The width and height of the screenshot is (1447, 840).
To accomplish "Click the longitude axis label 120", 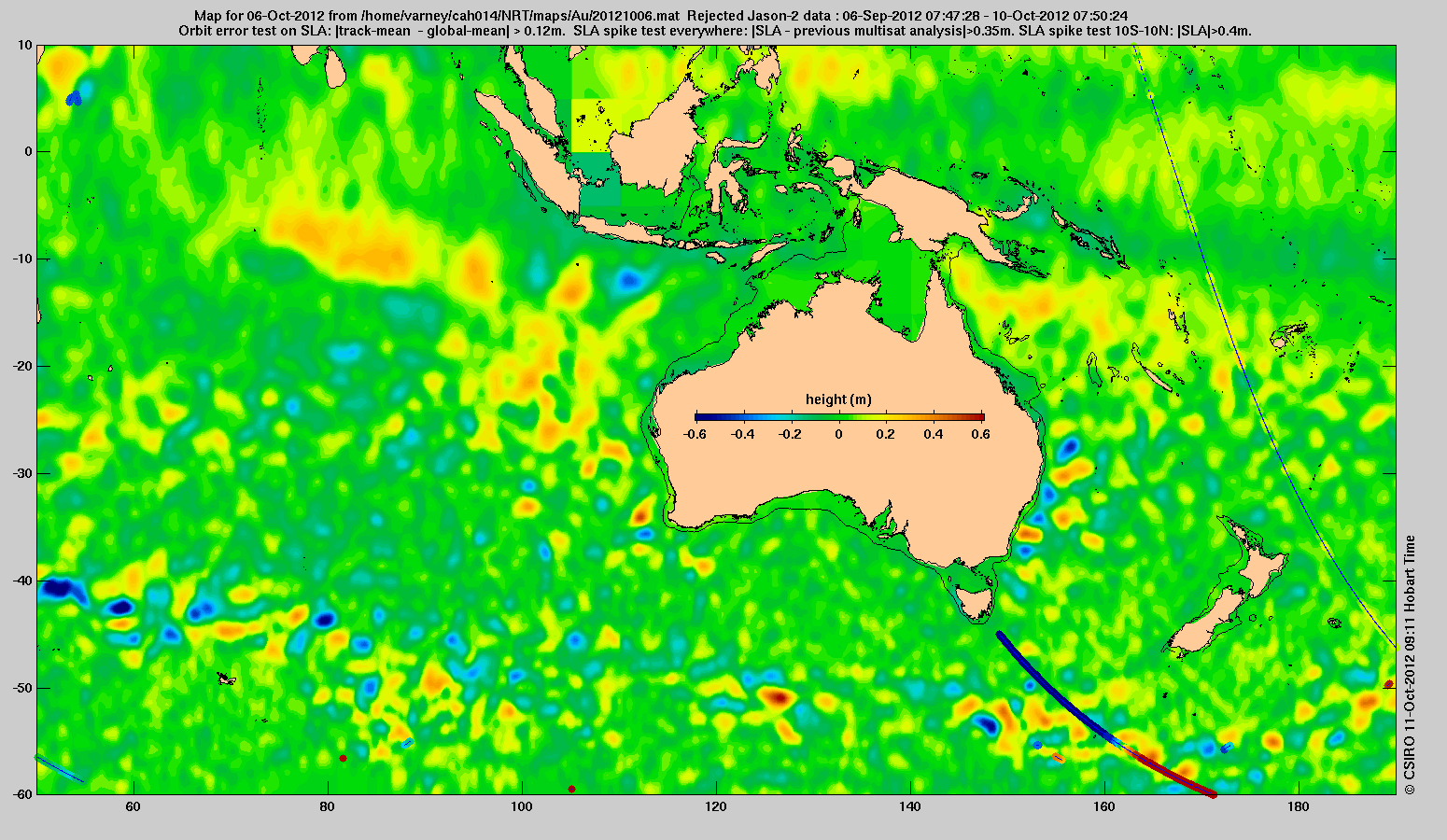I will (716, 805).
